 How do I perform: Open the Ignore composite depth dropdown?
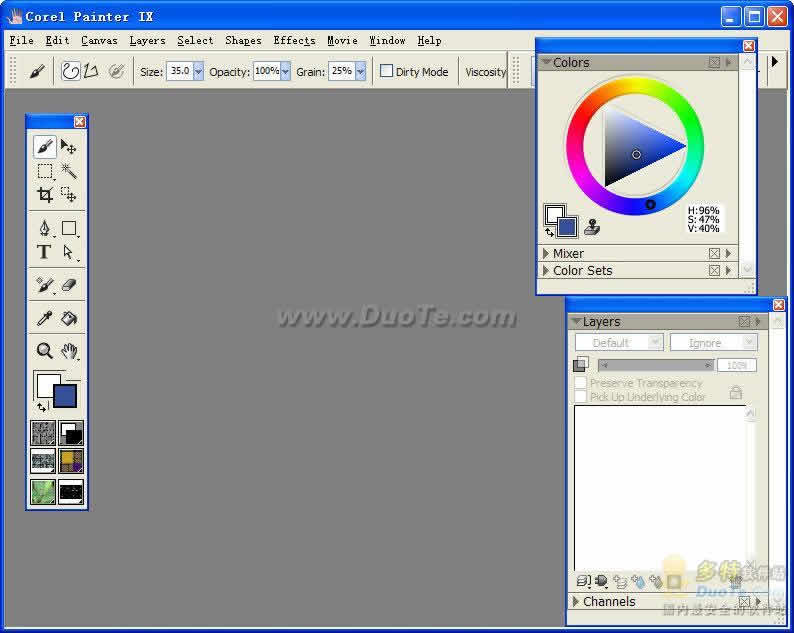click(713, 343)
